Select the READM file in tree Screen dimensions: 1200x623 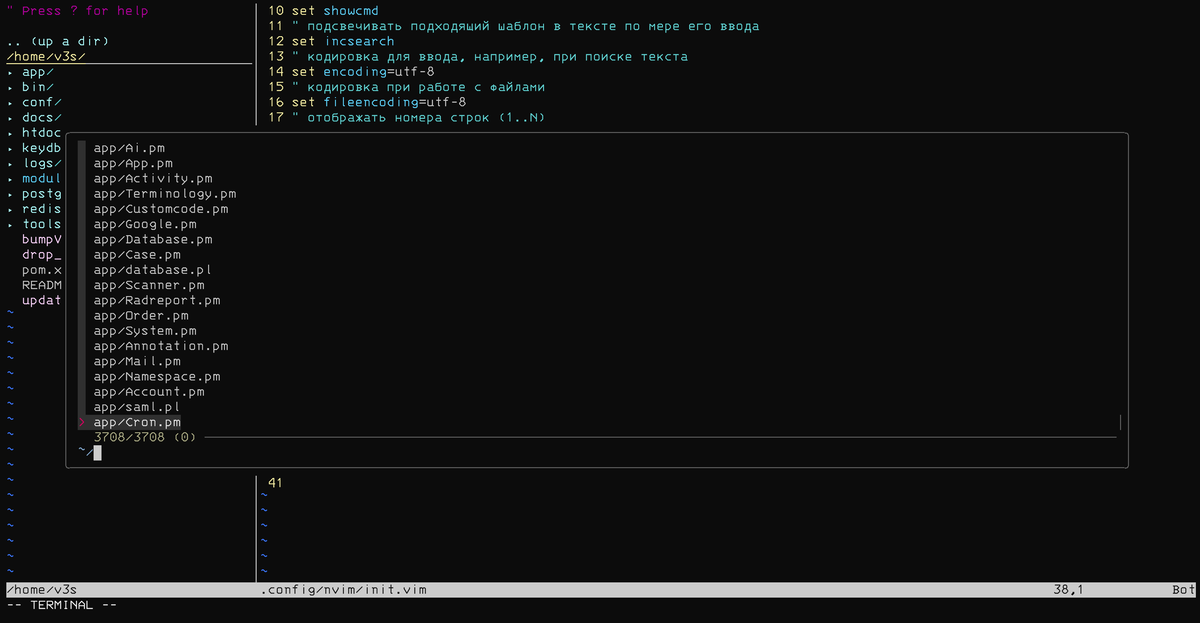point(42,285)
